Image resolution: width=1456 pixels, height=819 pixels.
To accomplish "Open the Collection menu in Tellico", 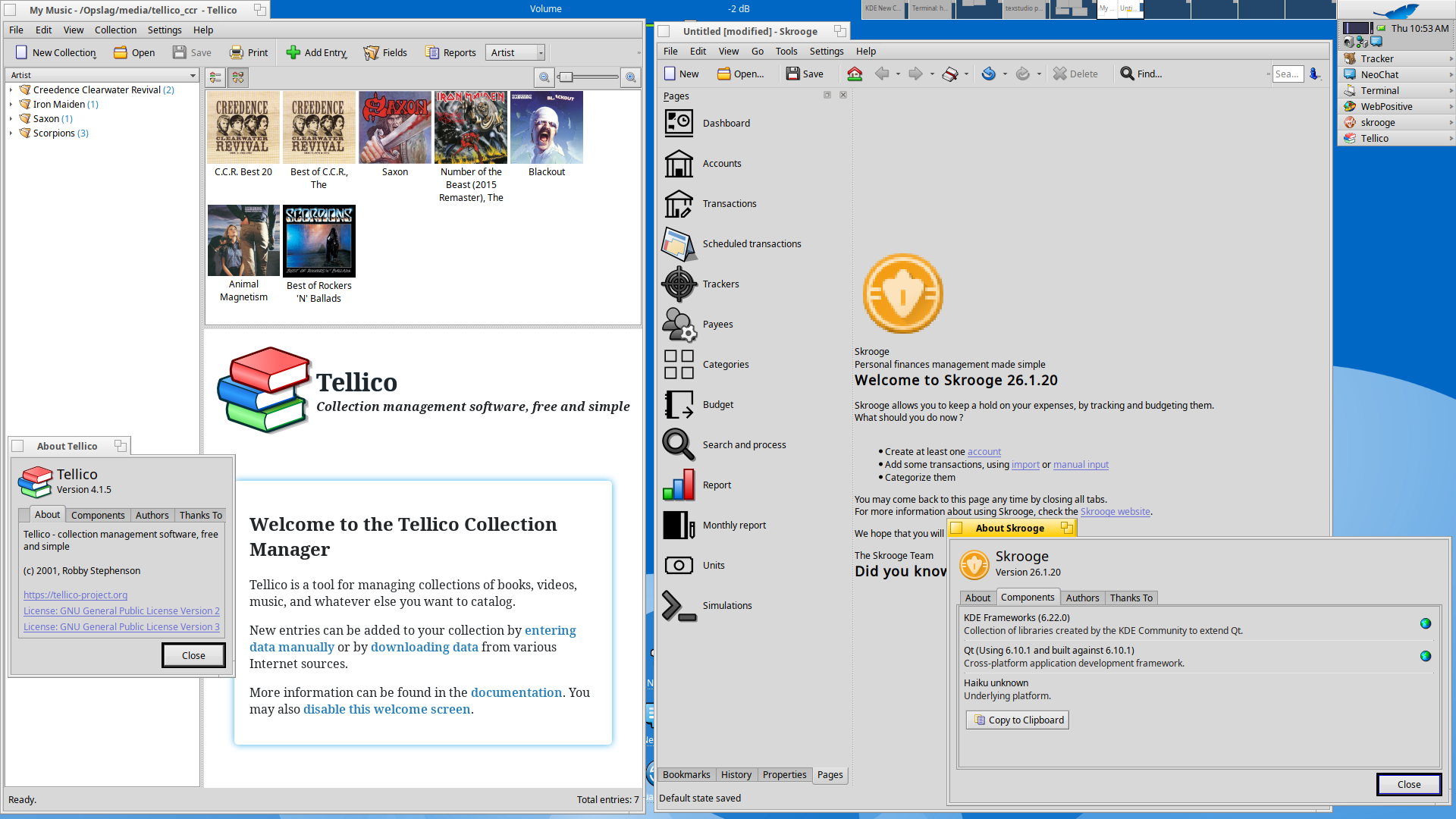I will point(115,30).
